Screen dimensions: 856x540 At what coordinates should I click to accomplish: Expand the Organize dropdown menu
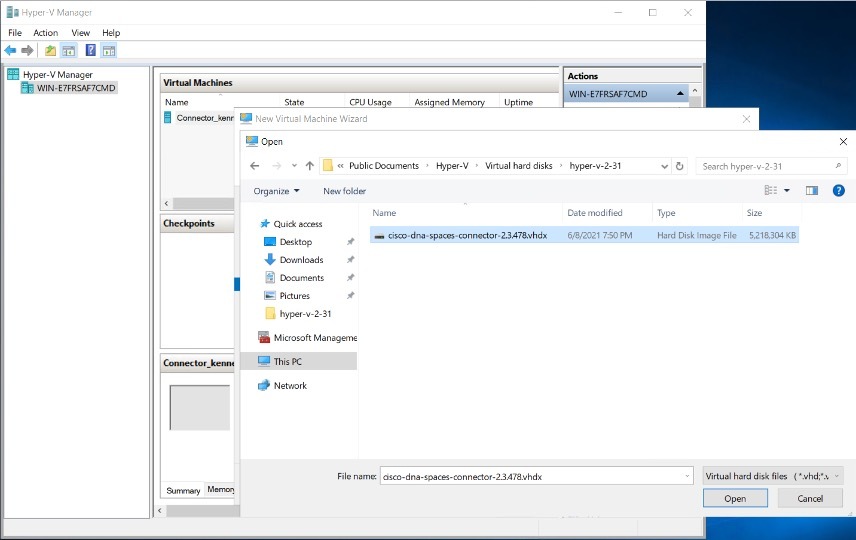[277, 191]
